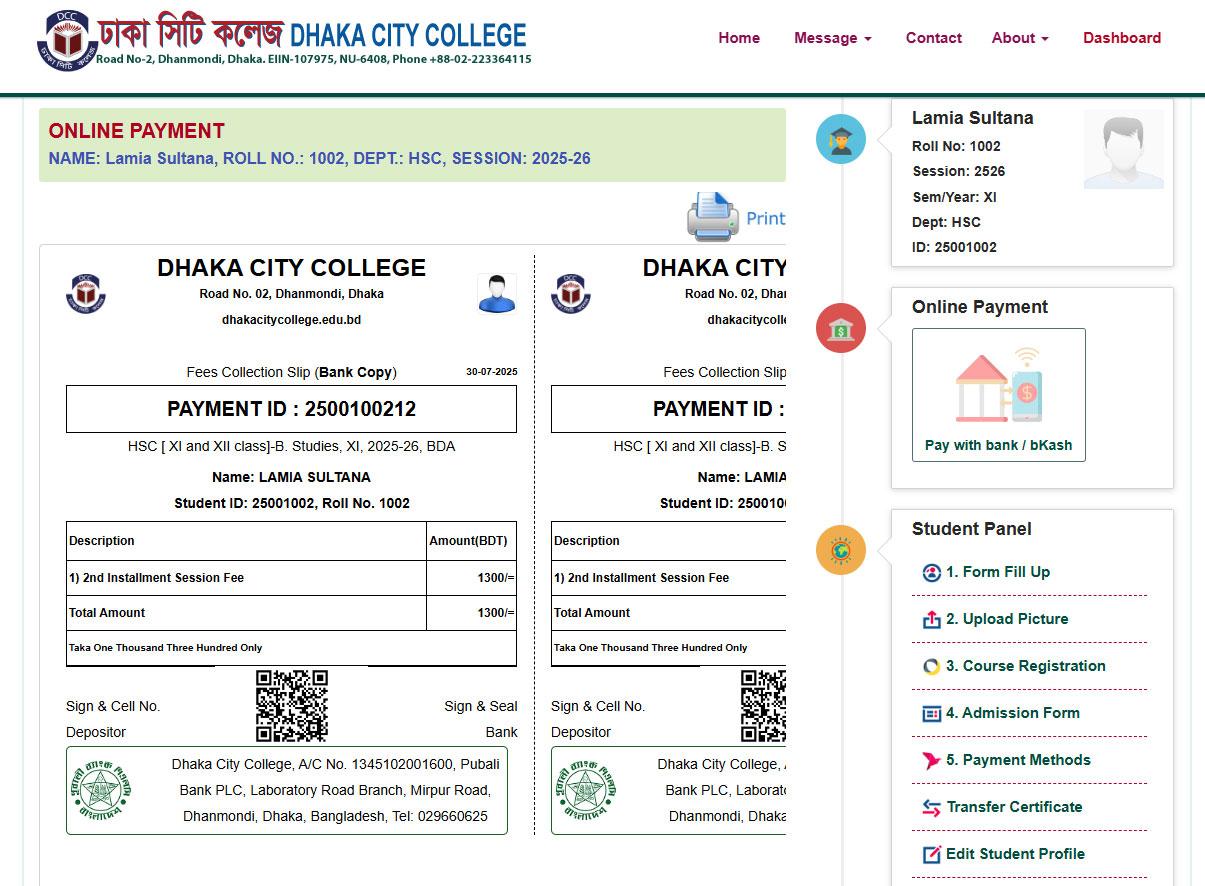Screen dimensions: 1205x886
Task: Click the Dhaka City College logo in header
Action: [67, 39]
